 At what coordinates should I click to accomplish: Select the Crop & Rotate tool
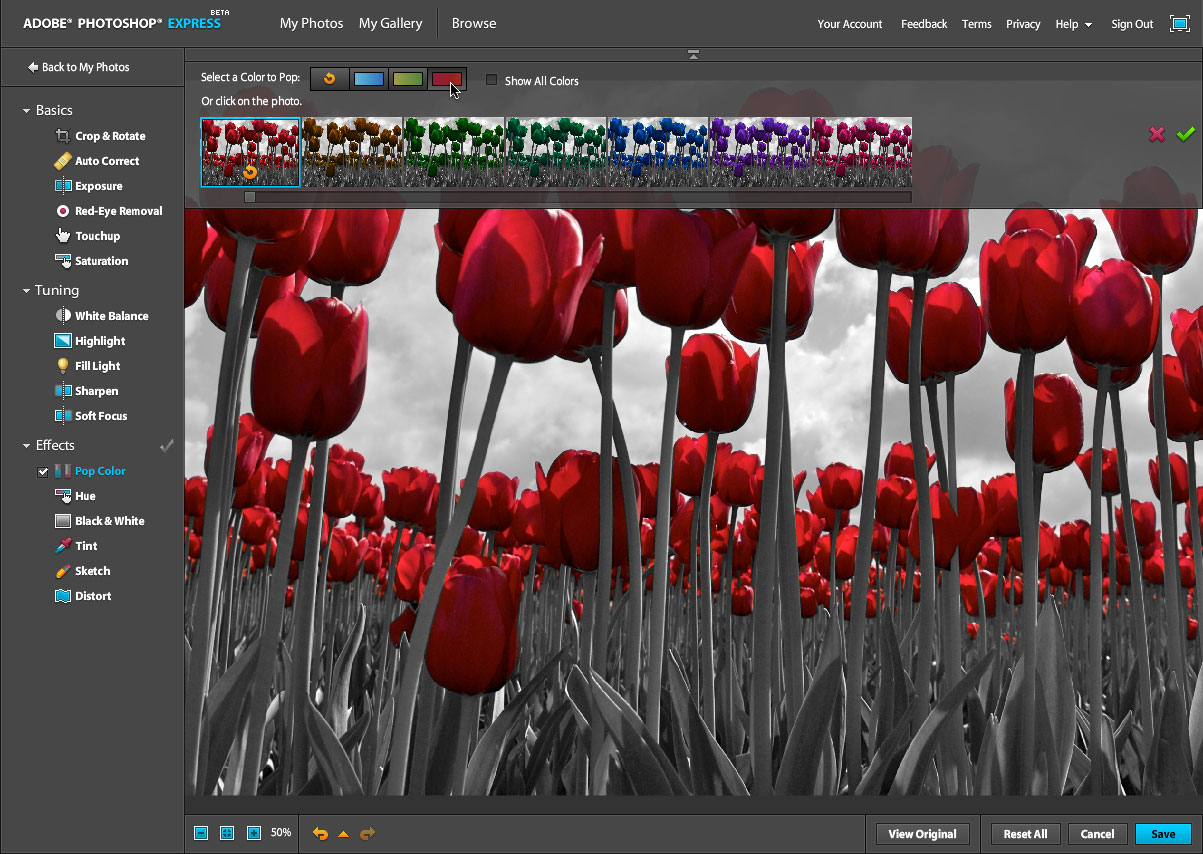coord(109,136)
